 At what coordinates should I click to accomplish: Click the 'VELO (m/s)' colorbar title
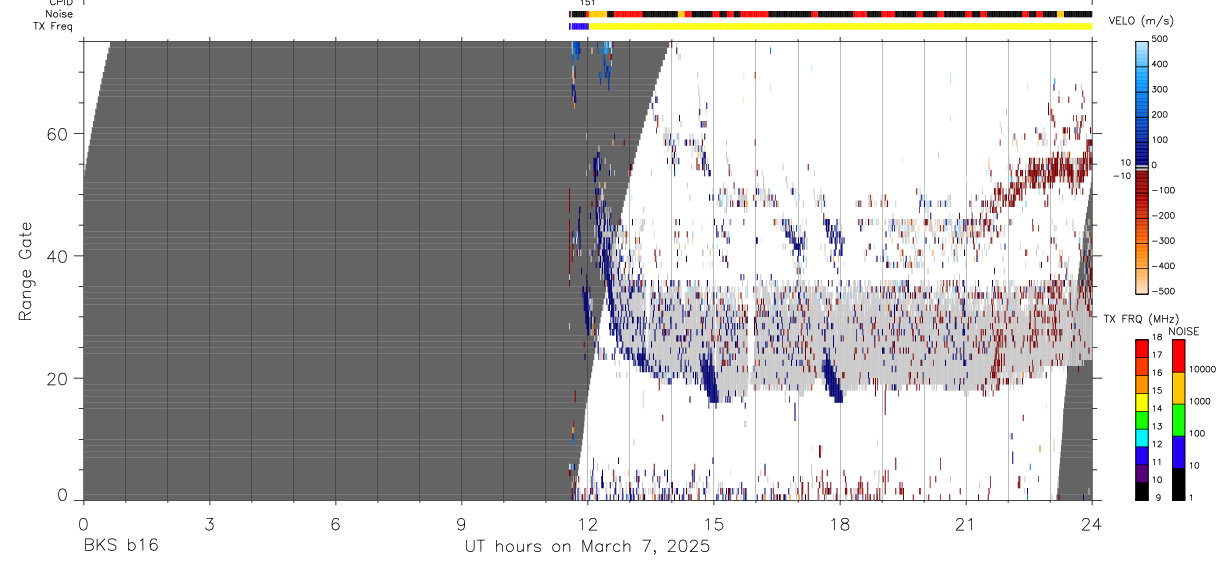point(1143,22)
